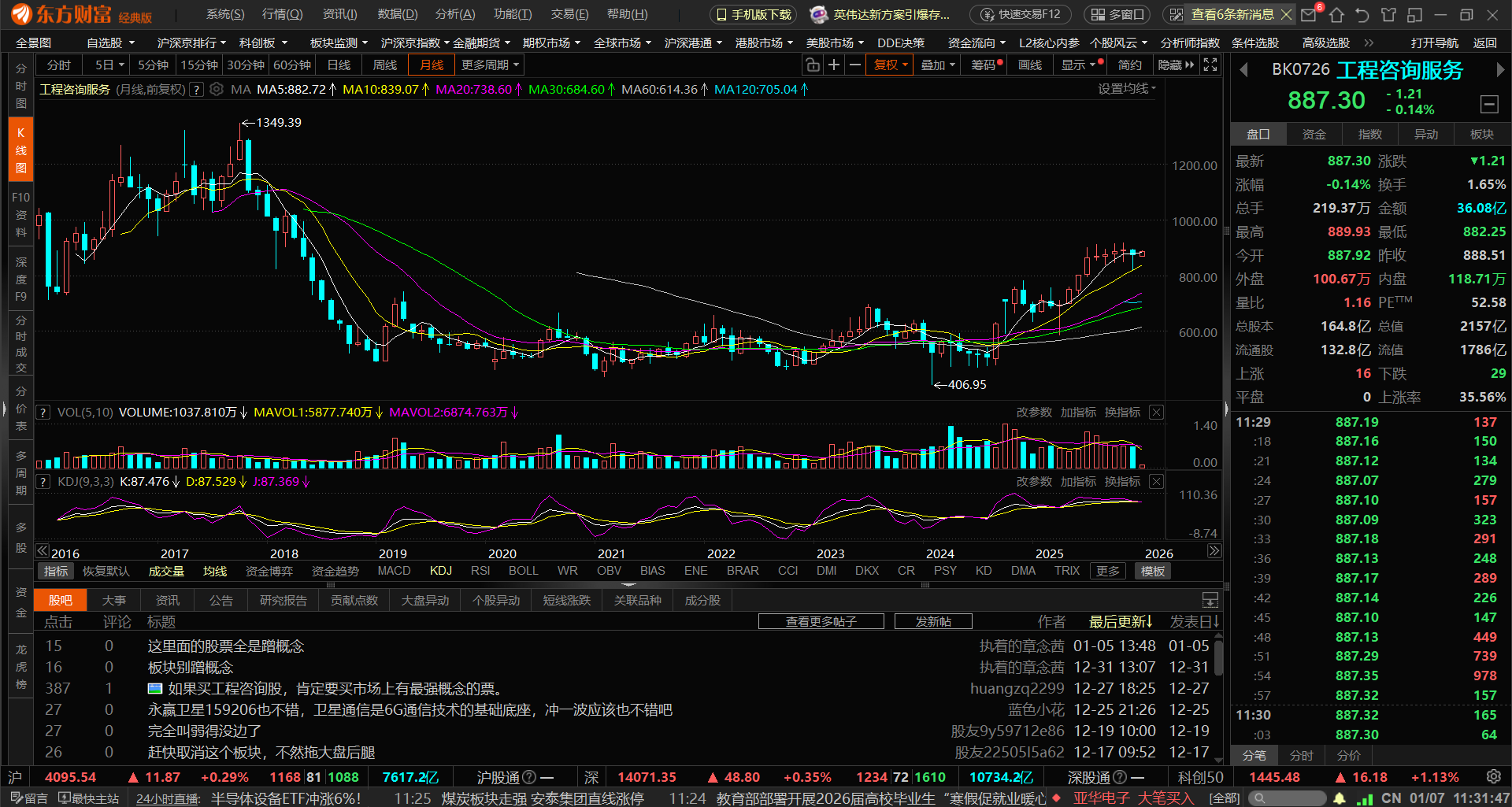
Task: Open post 板块别蹭概念
Action: tap(191, 668)
